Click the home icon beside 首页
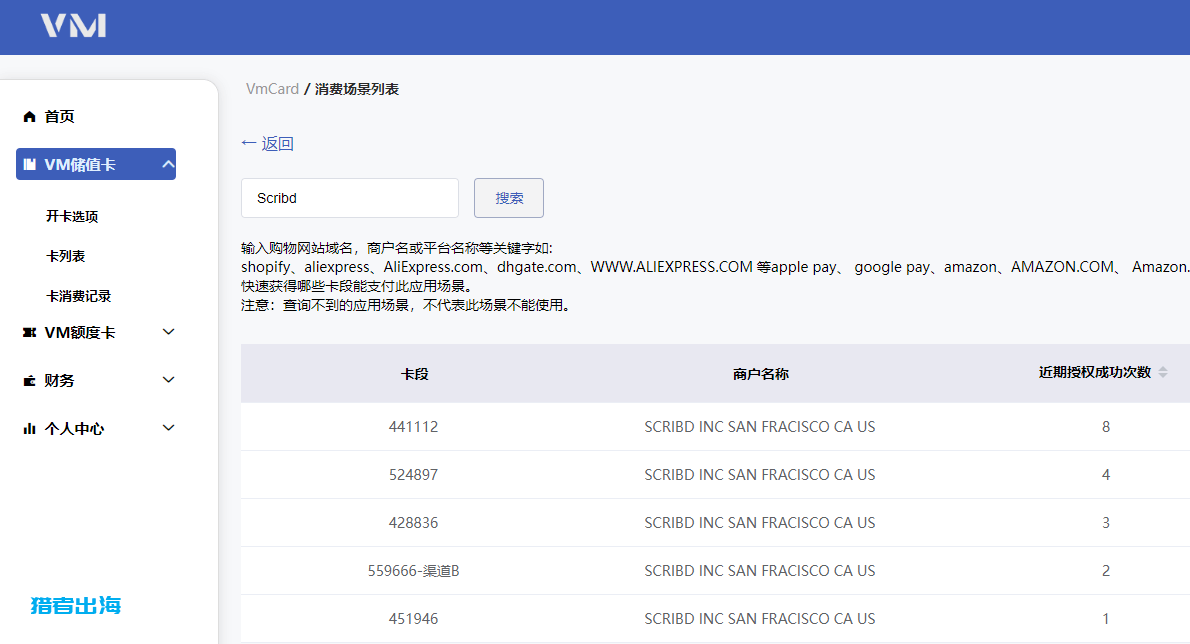1190x644 pixels. (30, 116)
